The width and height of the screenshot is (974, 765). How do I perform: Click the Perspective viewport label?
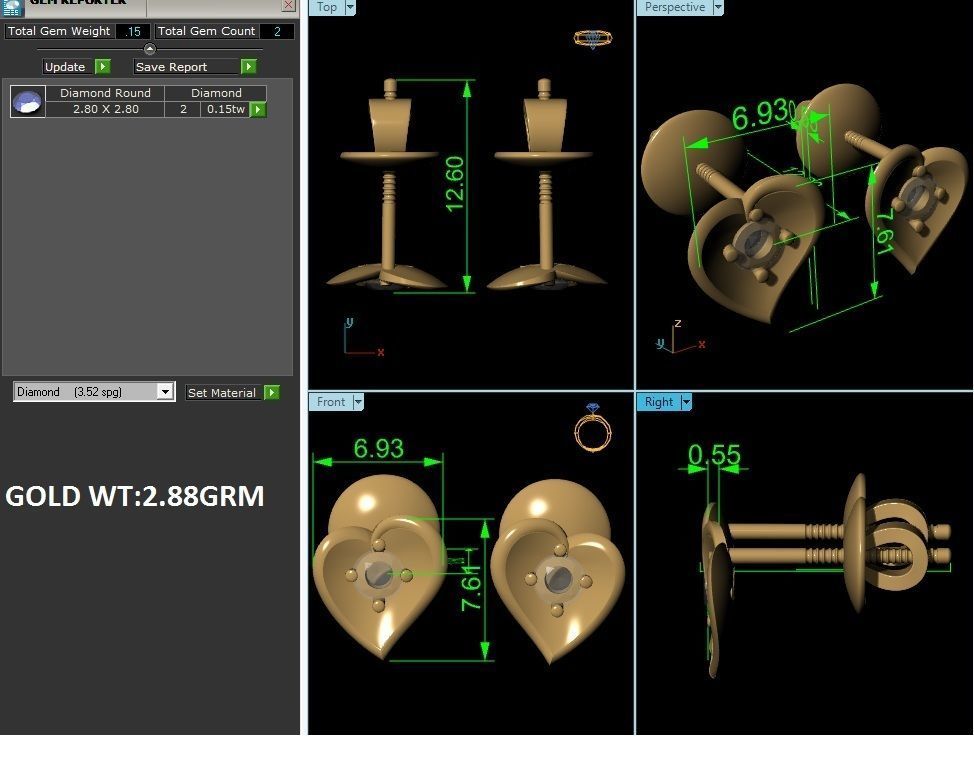tap(675, 7)
